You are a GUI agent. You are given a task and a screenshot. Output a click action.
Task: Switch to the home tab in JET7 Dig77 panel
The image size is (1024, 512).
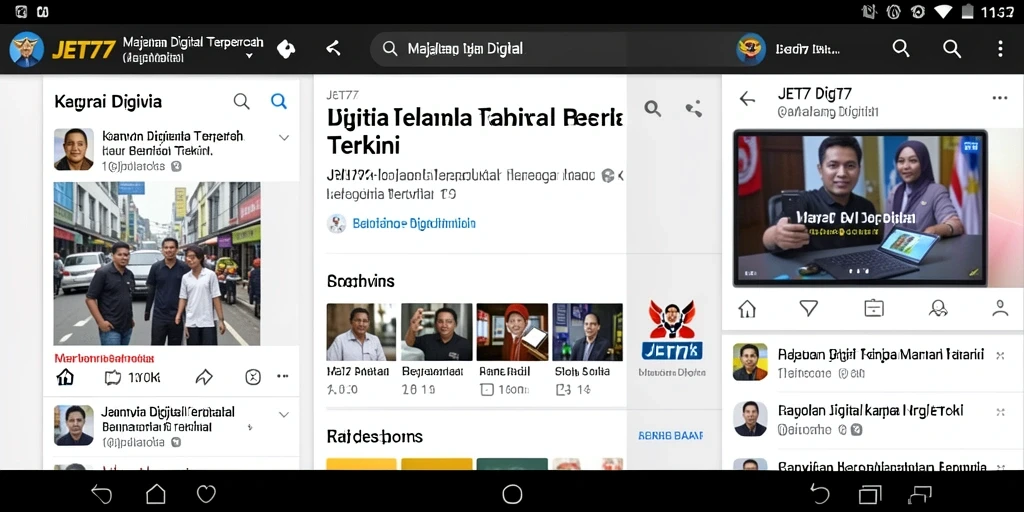coord(747,308)
